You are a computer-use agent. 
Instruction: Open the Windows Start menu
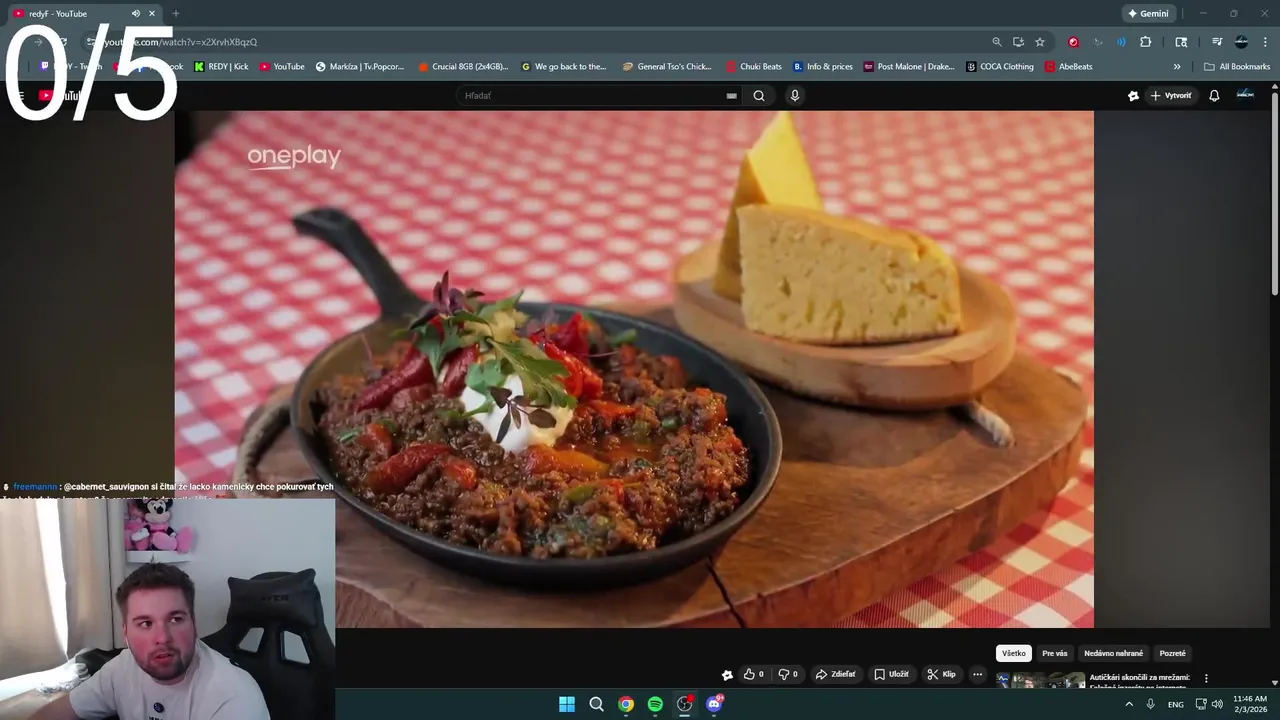click(x=567, y=704)
